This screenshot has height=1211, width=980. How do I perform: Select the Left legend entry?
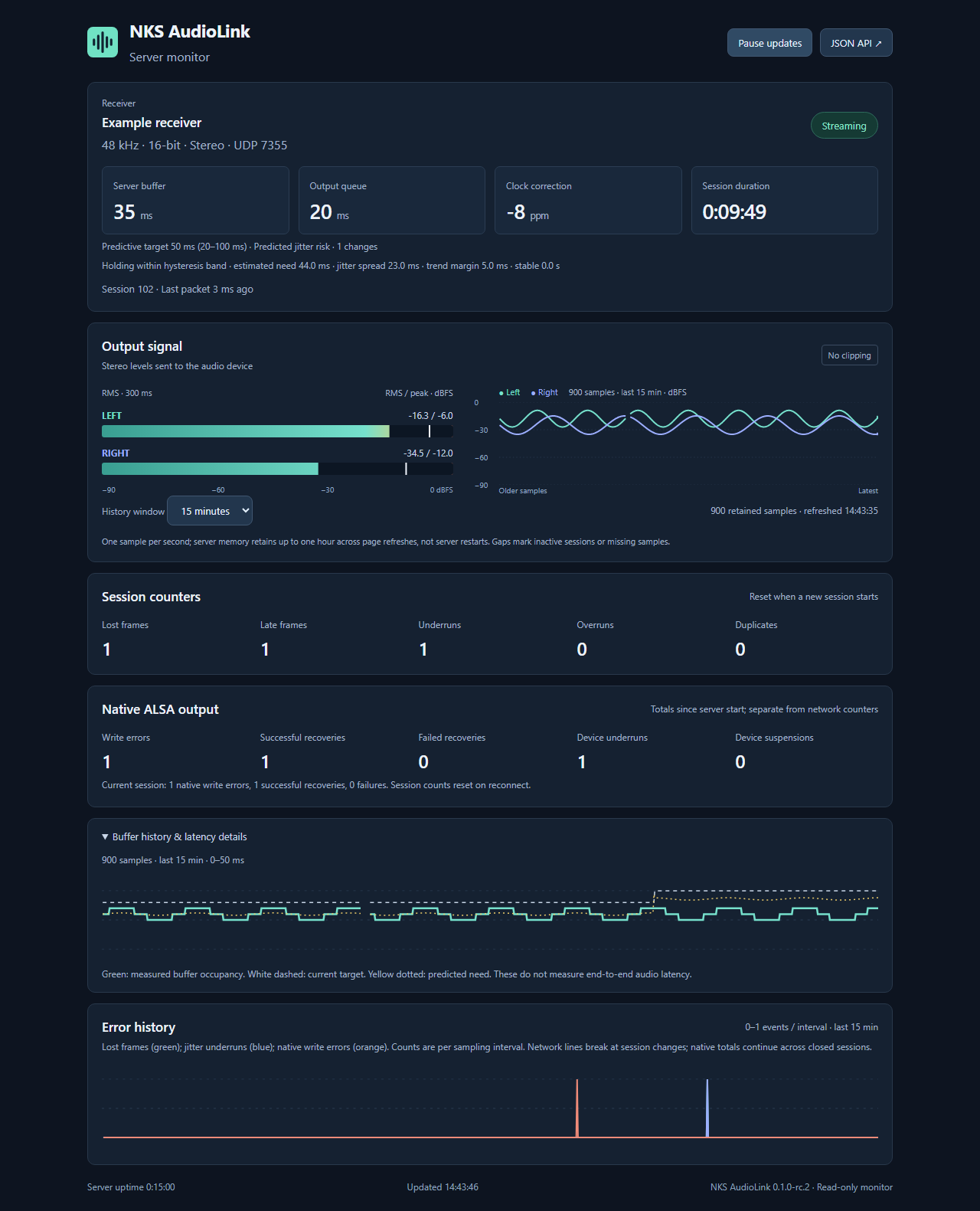[x=510, y=392]
